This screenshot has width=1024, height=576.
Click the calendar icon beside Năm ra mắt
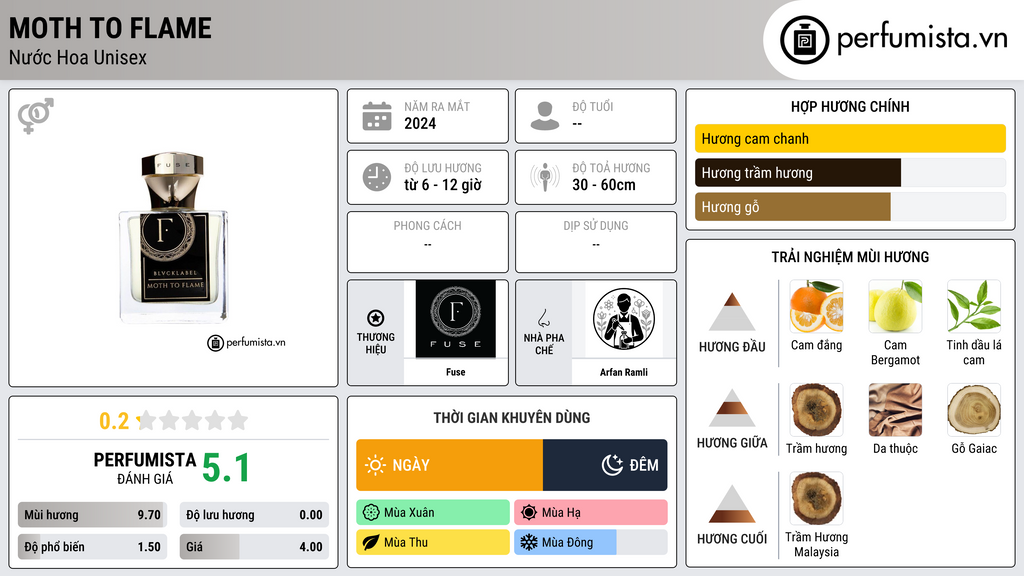click(x=377, y=116)
